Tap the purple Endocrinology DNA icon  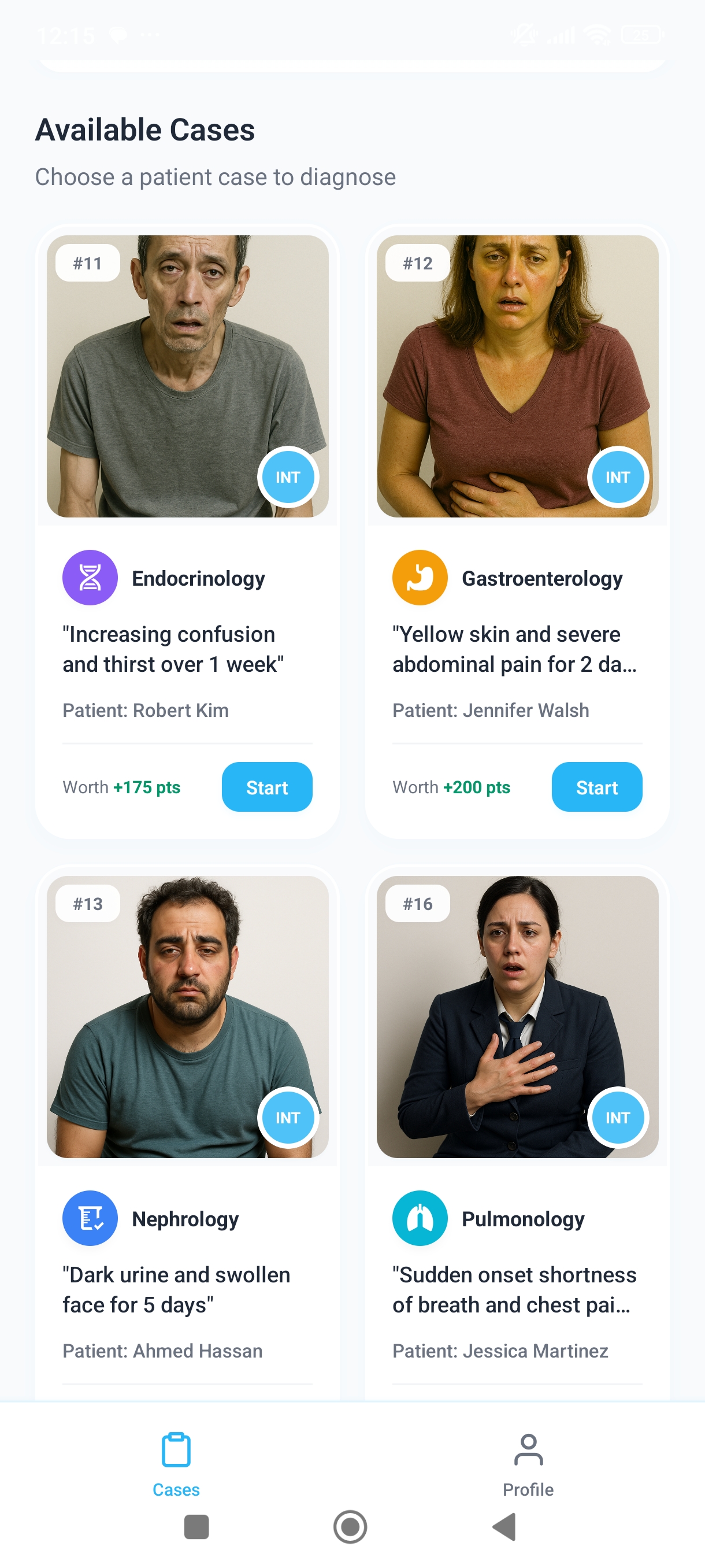click(90, 577)
